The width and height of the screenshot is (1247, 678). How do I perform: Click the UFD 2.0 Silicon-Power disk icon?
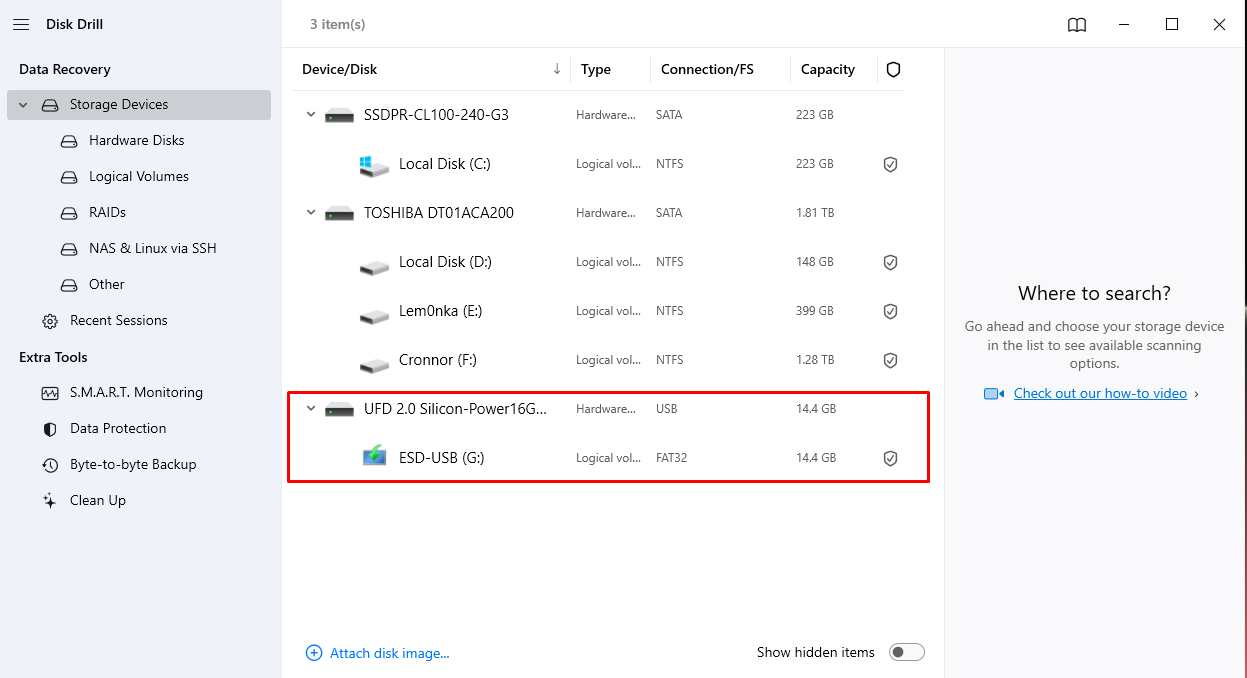click(340, 410)
